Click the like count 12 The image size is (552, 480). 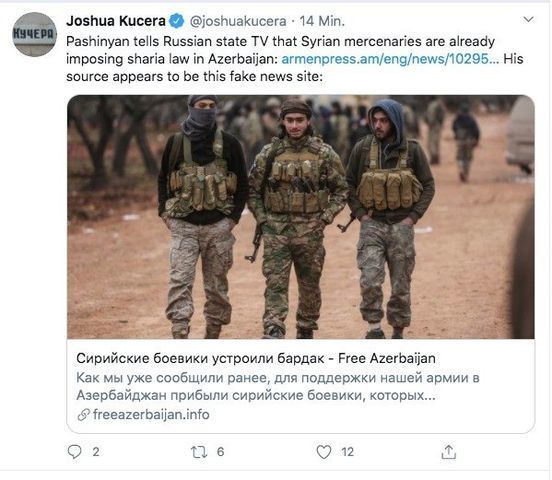coord(347,452)
